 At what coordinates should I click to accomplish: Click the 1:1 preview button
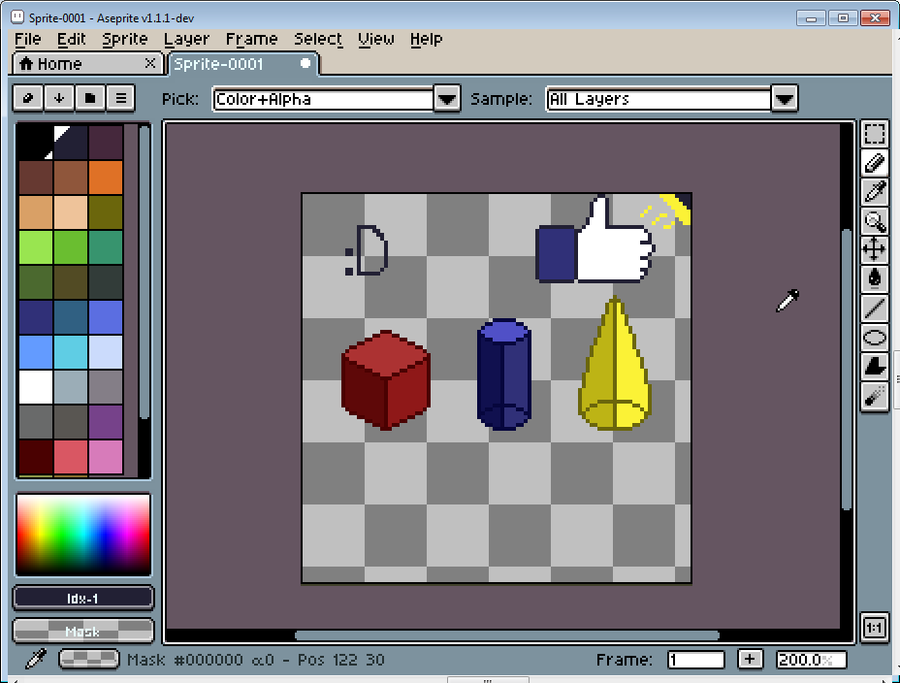[874, 627]
